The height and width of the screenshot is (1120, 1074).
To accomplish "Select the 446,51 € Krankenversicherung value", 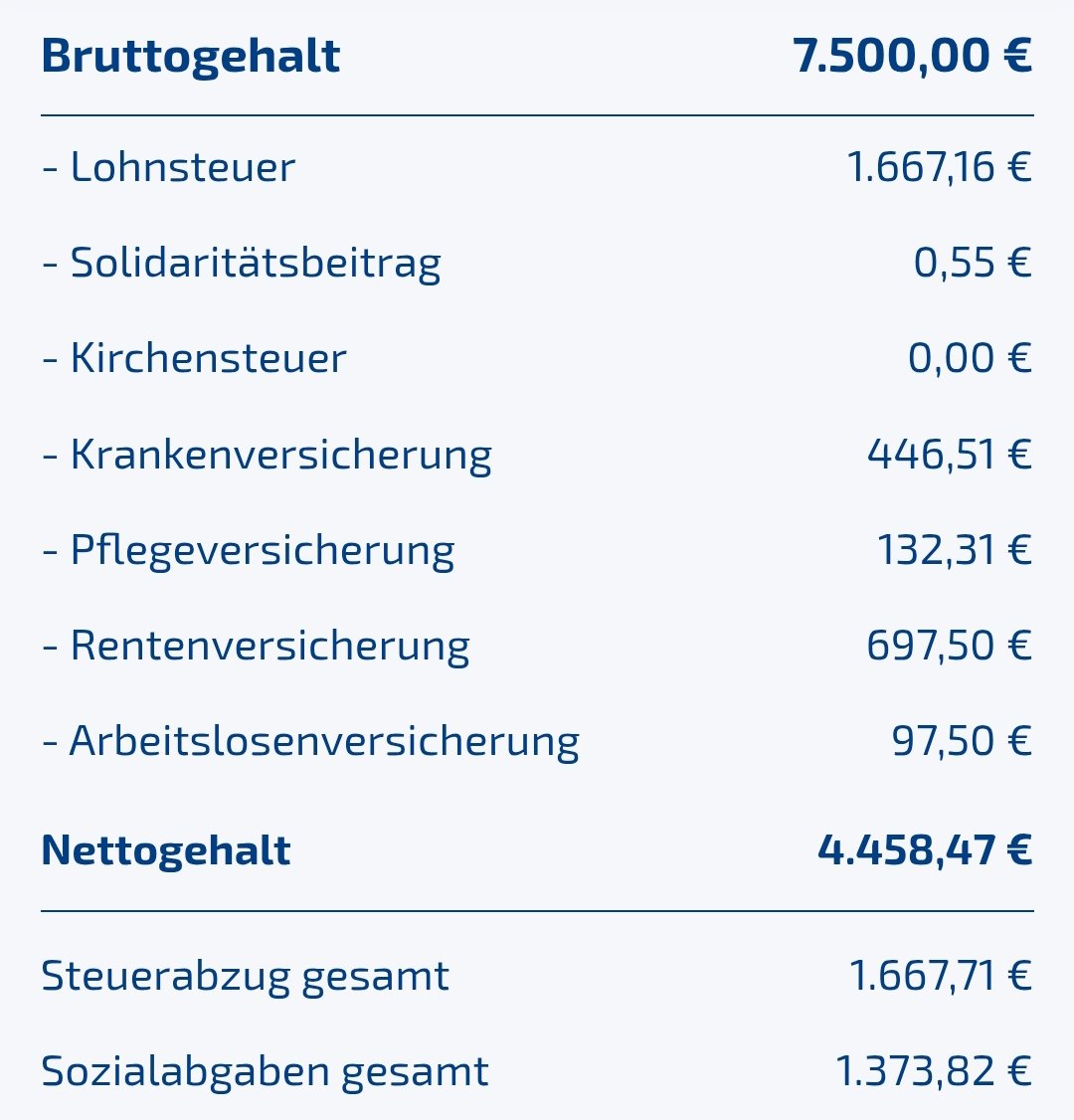I will [x=949, y=455].
